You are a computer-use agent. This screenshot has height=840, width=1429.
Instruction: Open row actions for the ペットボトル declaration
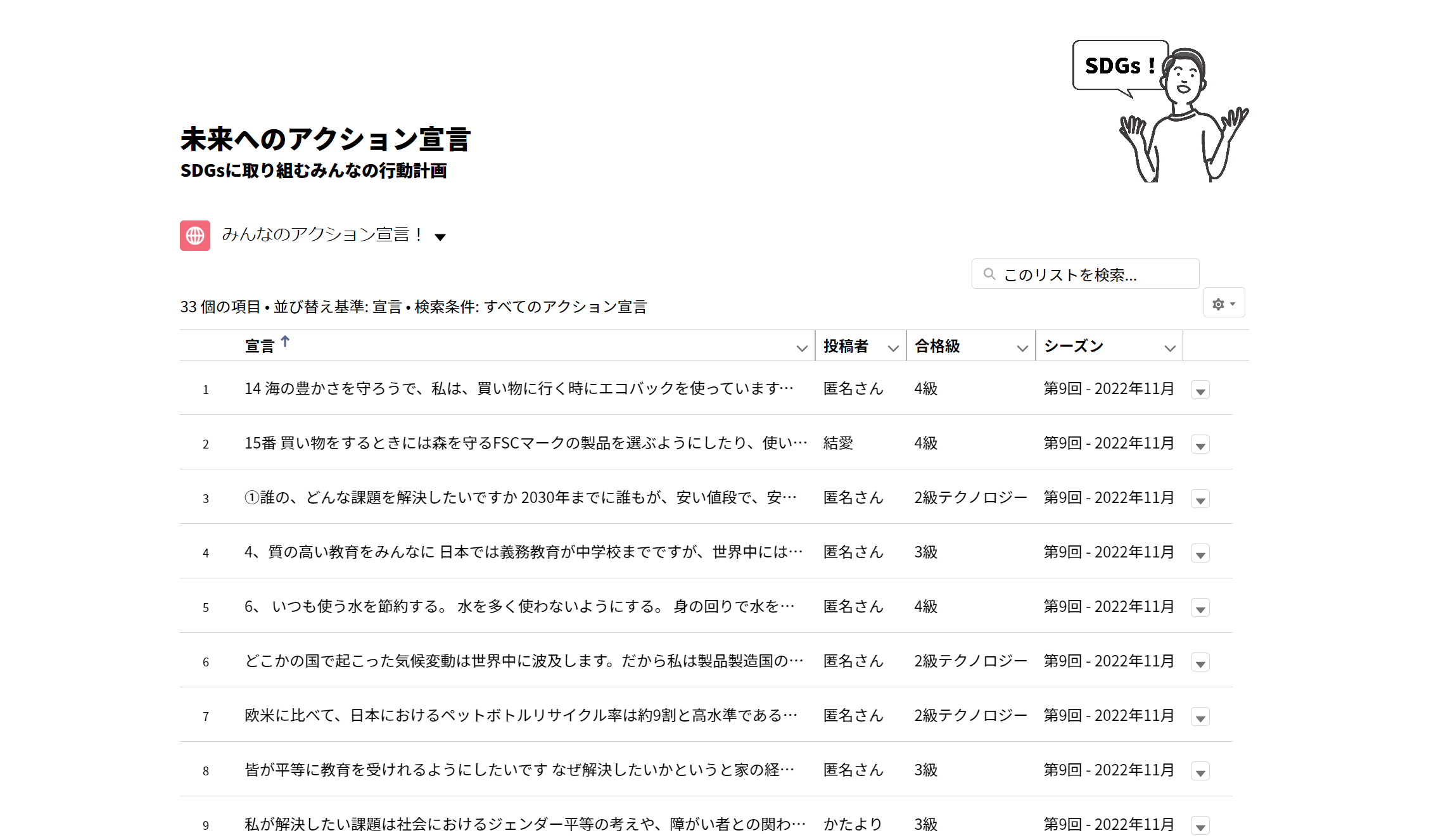coord(1200,717)
